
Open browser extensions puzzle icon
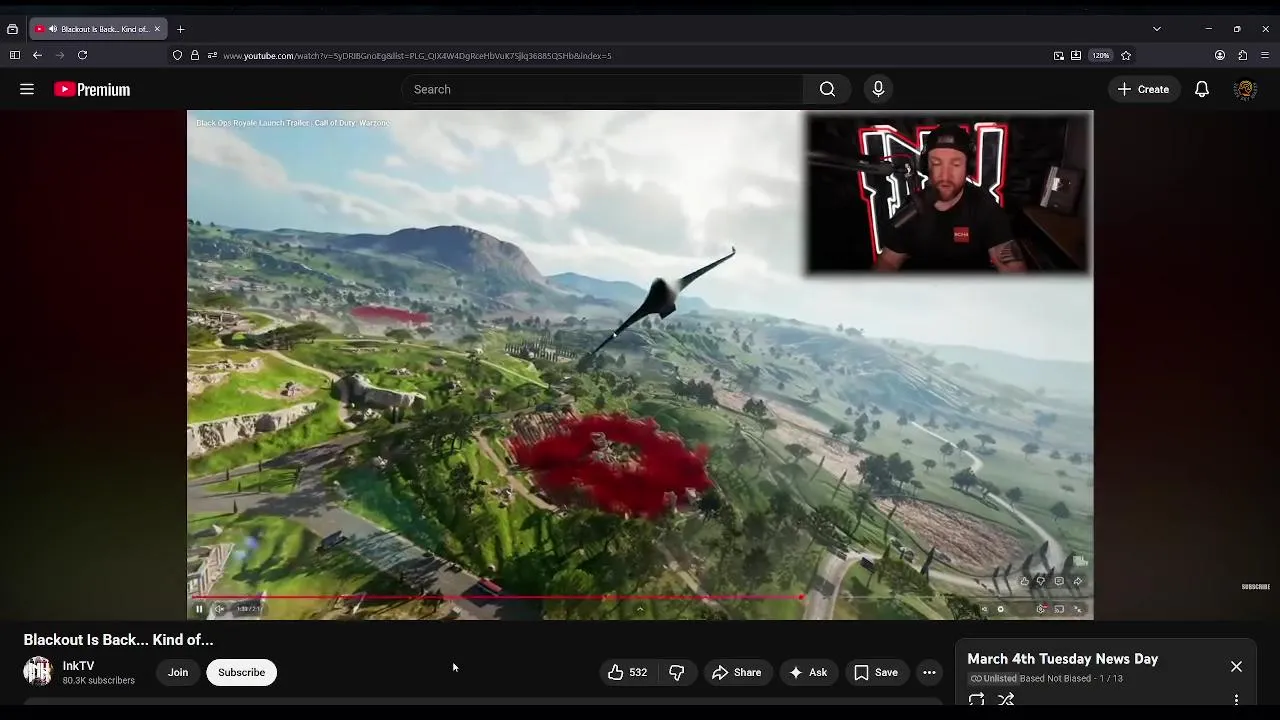point(1242,55)
